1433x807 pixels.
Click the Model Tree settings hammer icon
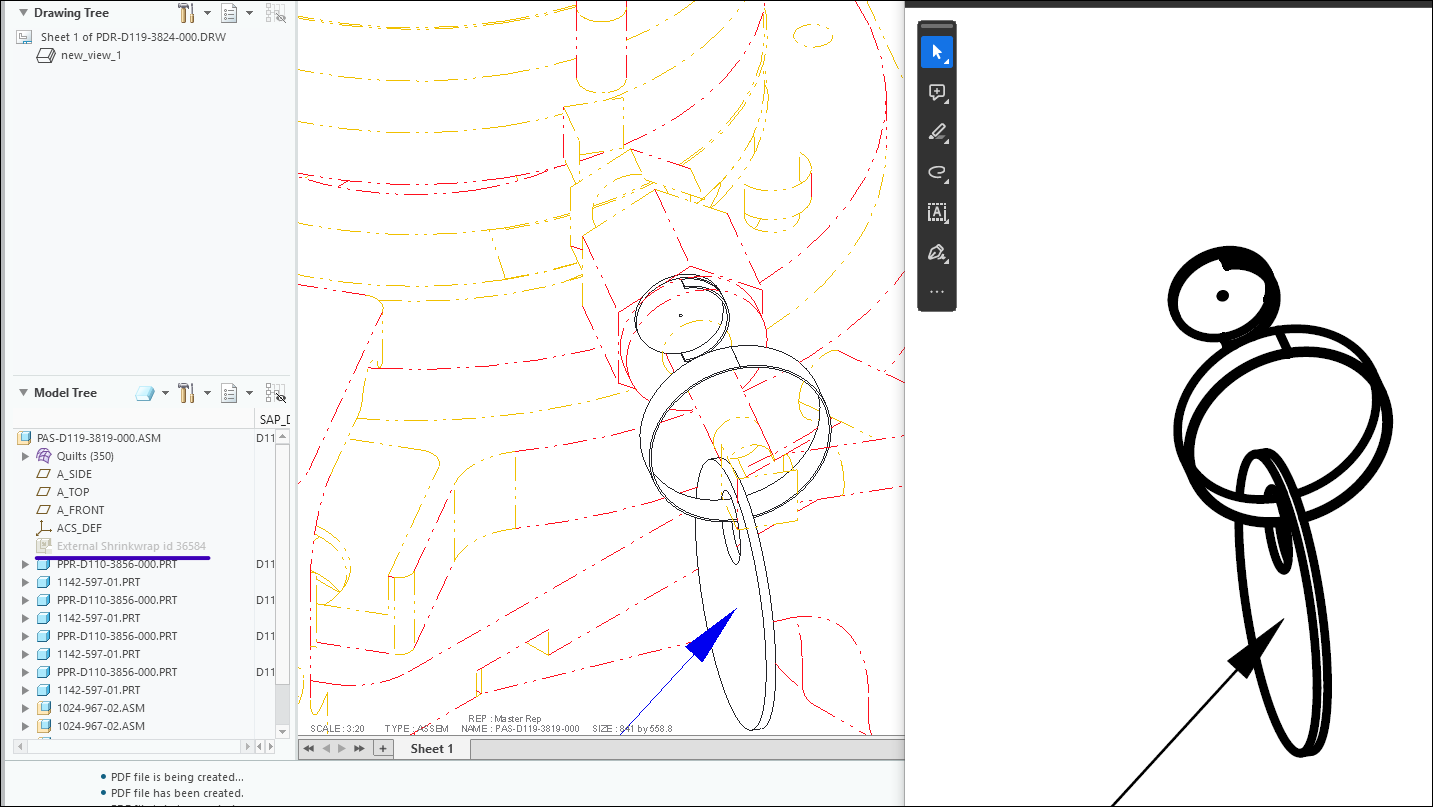pyautogui.click(x=186, y=393)
